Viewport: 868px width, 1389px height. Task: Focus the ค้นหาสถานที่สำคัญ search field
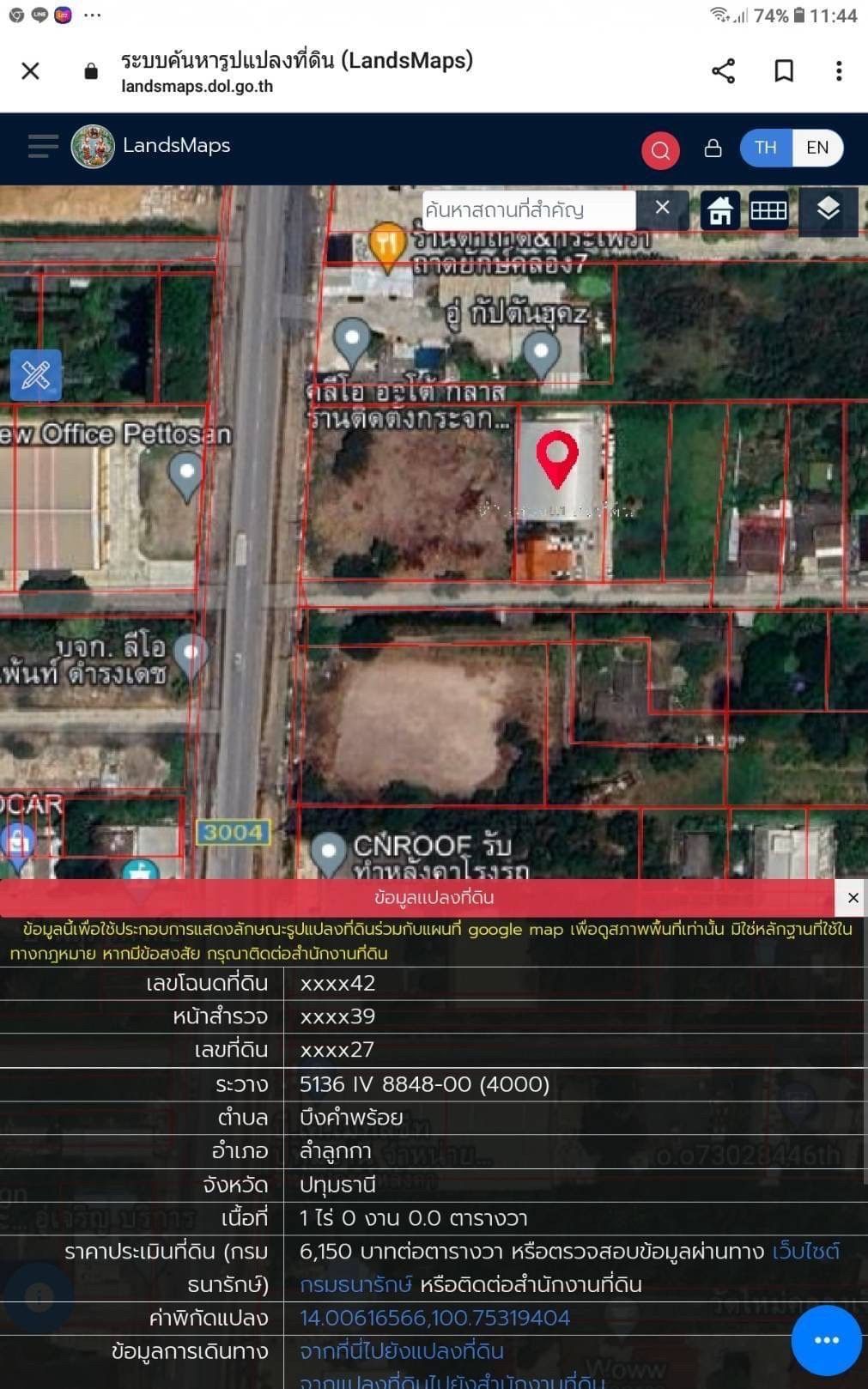click(528, 209)
